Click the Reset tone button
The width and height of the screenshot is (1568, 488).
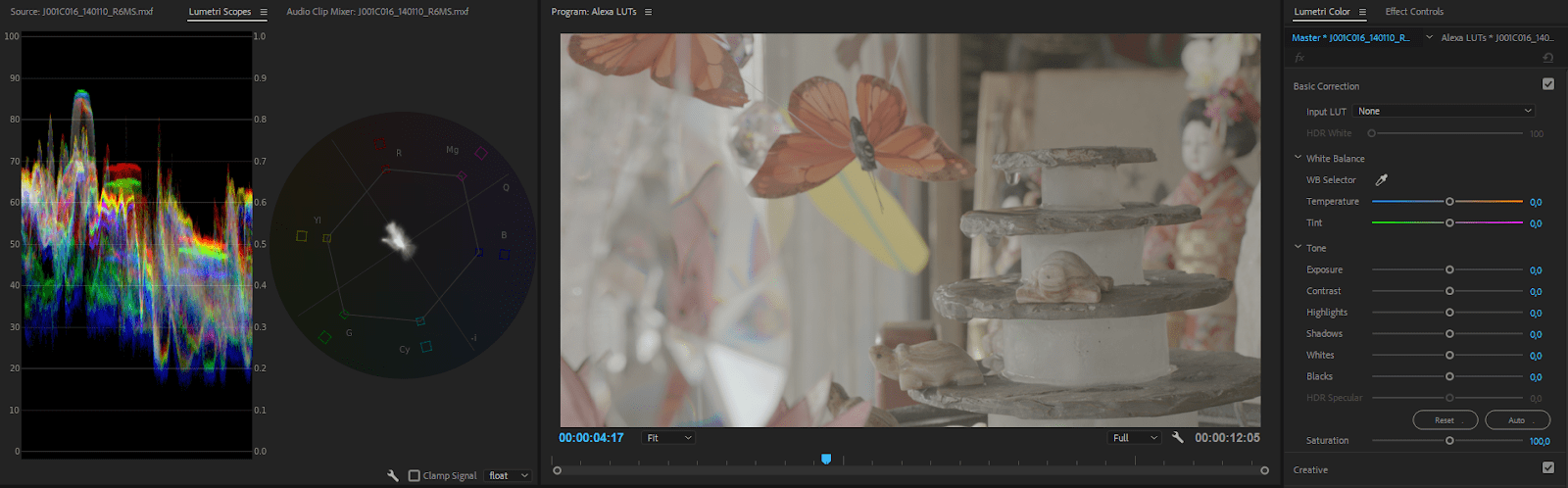[1445, 420]
